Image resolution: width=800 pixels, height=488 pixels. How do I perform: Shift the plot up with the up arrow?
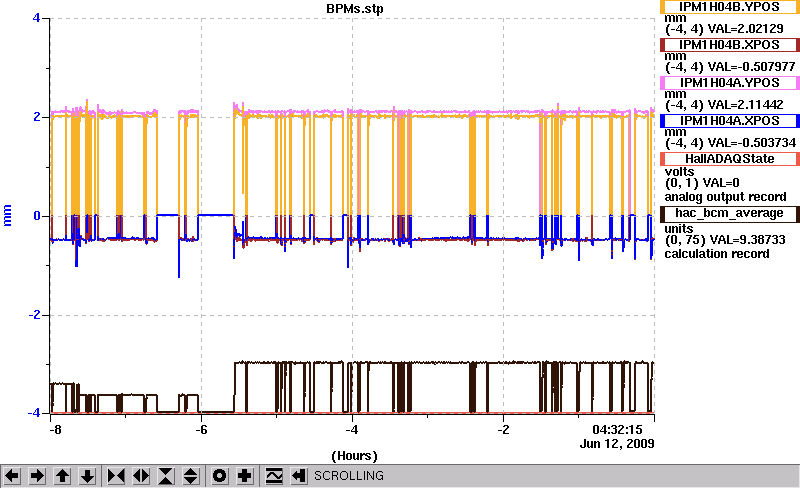(x=62, y=476)
